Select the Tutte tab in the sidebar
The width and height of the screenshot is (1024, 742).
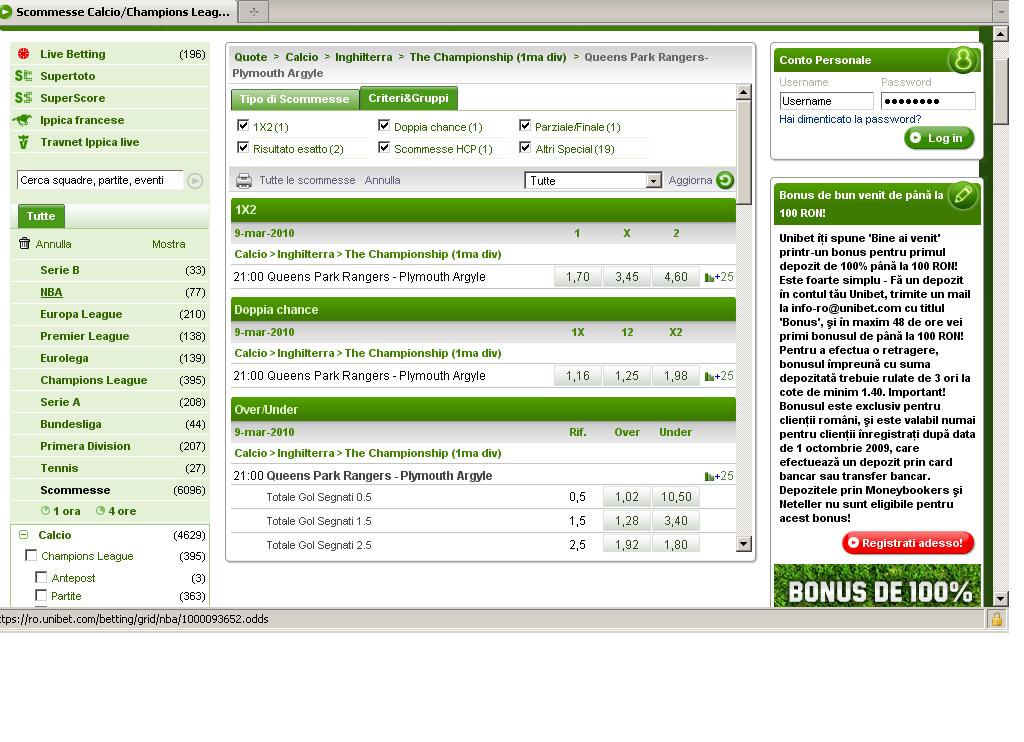[40, 216]
